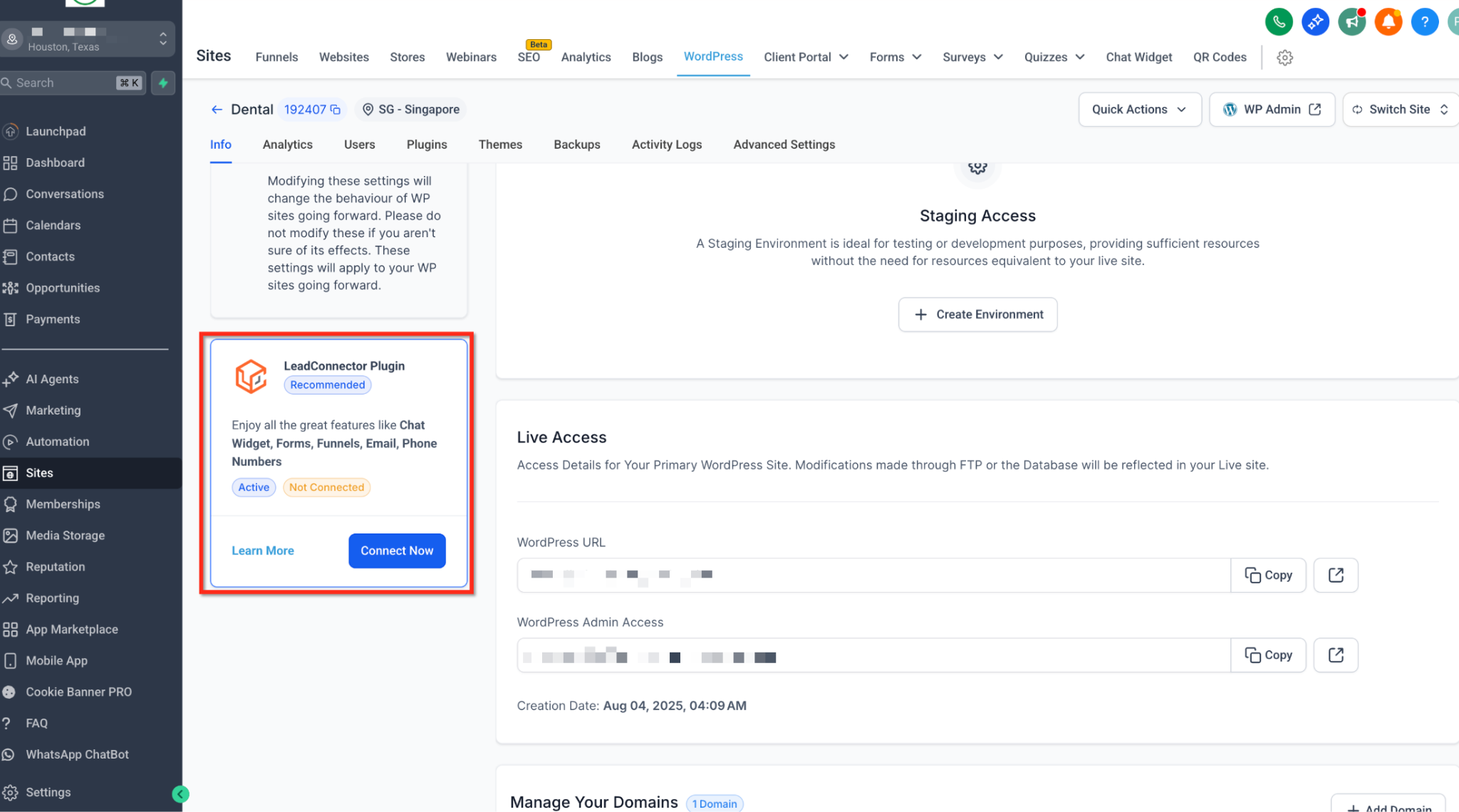Screen dimensions: 1459x812
Task: Open the Sites settings gear icon
Action: tap(1285, 58)
